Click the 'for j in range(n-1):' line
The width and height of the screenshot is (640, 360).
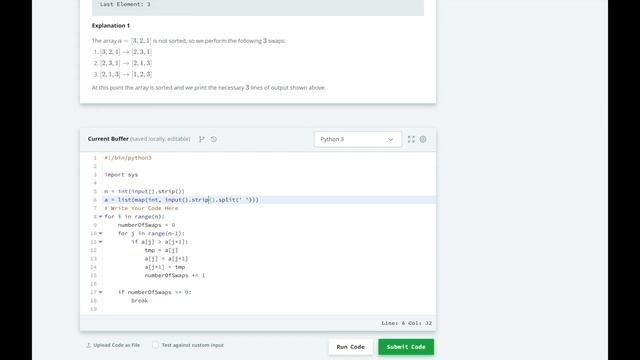[151, 233]
